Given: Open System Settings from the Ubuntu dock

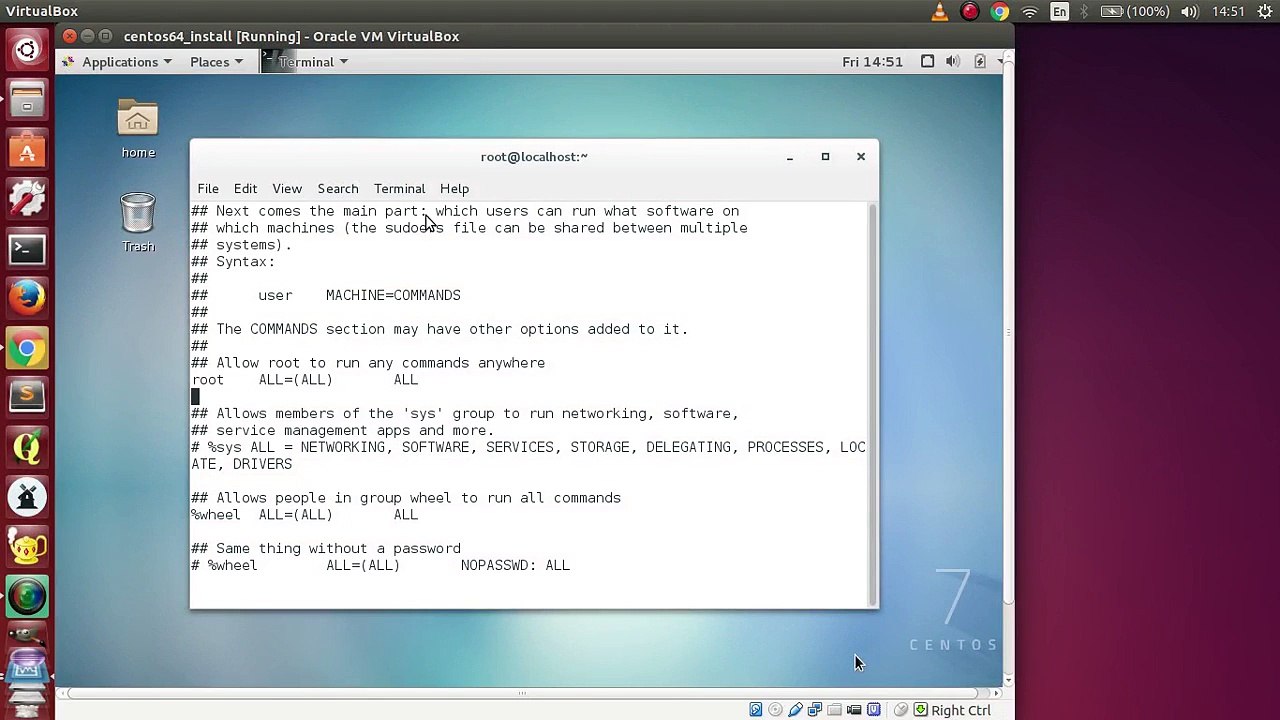Looking at the screenshot, I should coord(27,200).
